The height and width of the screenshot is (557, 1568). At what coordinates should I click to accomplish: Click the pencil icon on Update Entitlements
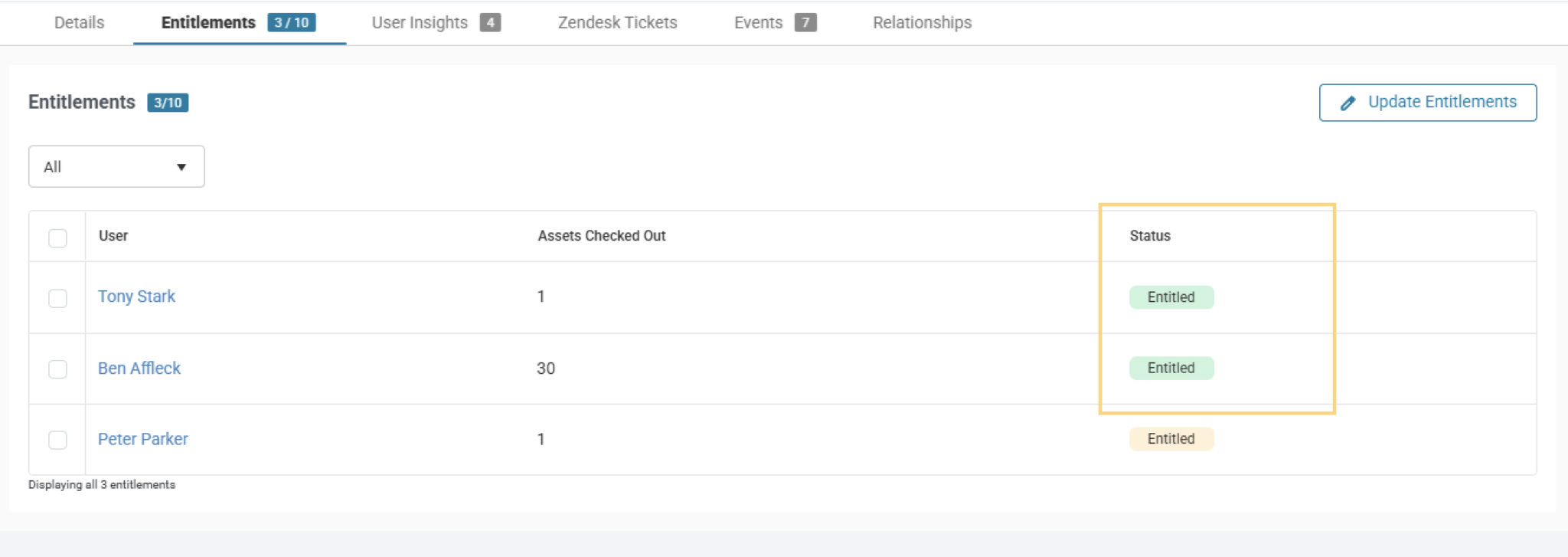(1348, 103)
